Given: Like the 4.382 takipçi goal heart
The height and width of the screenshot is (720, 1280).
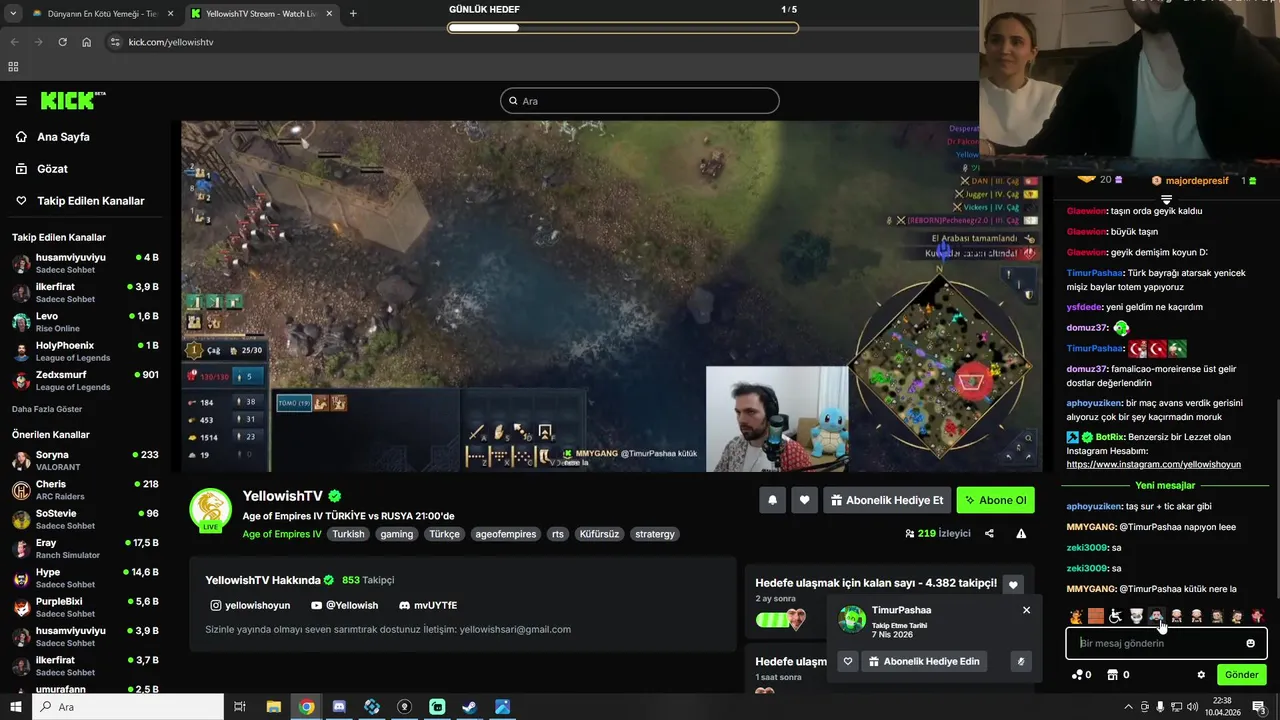Looking at the screenshot, I should tap(1013, 586).
